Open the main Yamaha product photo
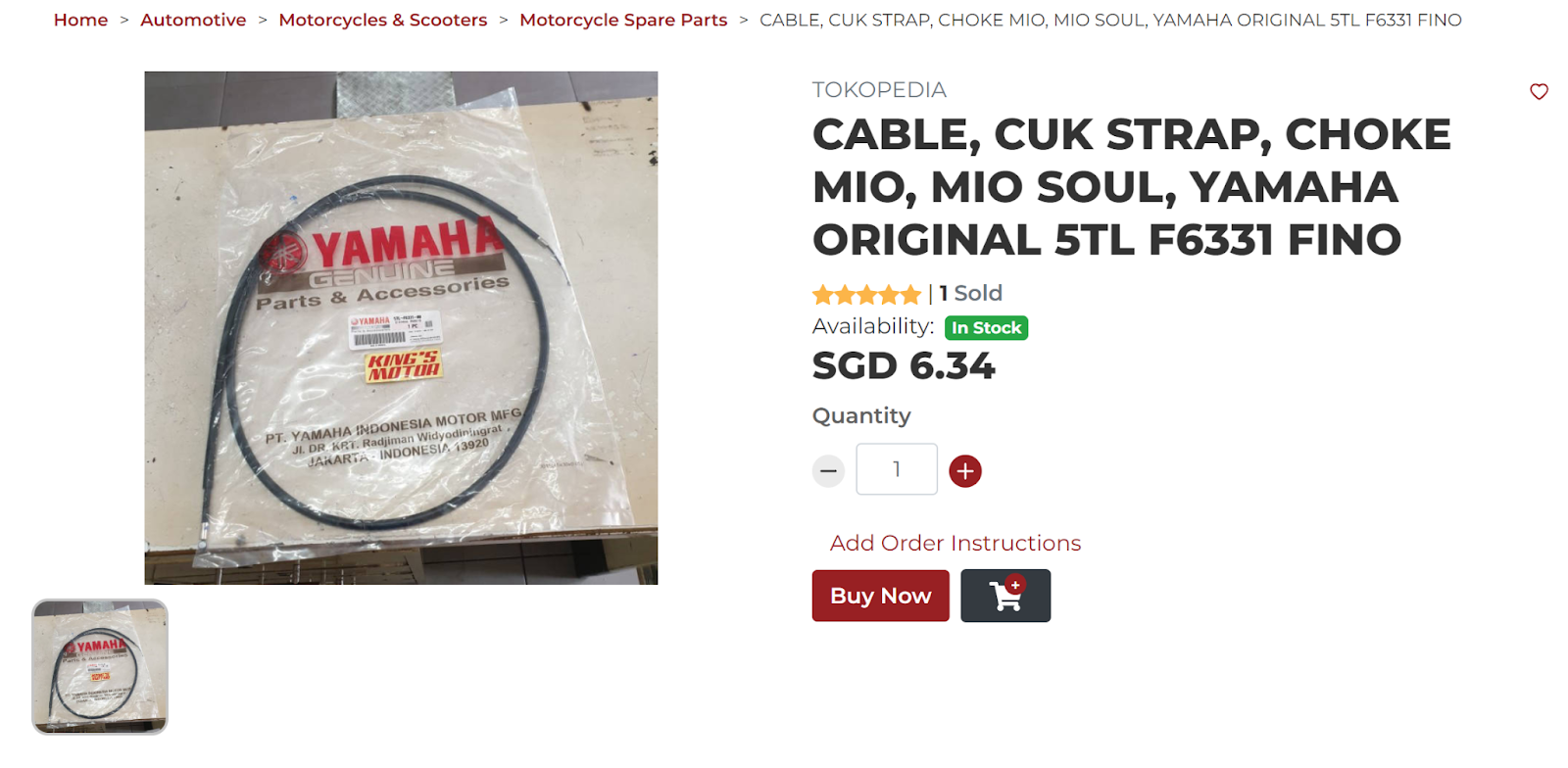Image resolution: width=1568 pixels, height=768 pixels. click(401, 328)
